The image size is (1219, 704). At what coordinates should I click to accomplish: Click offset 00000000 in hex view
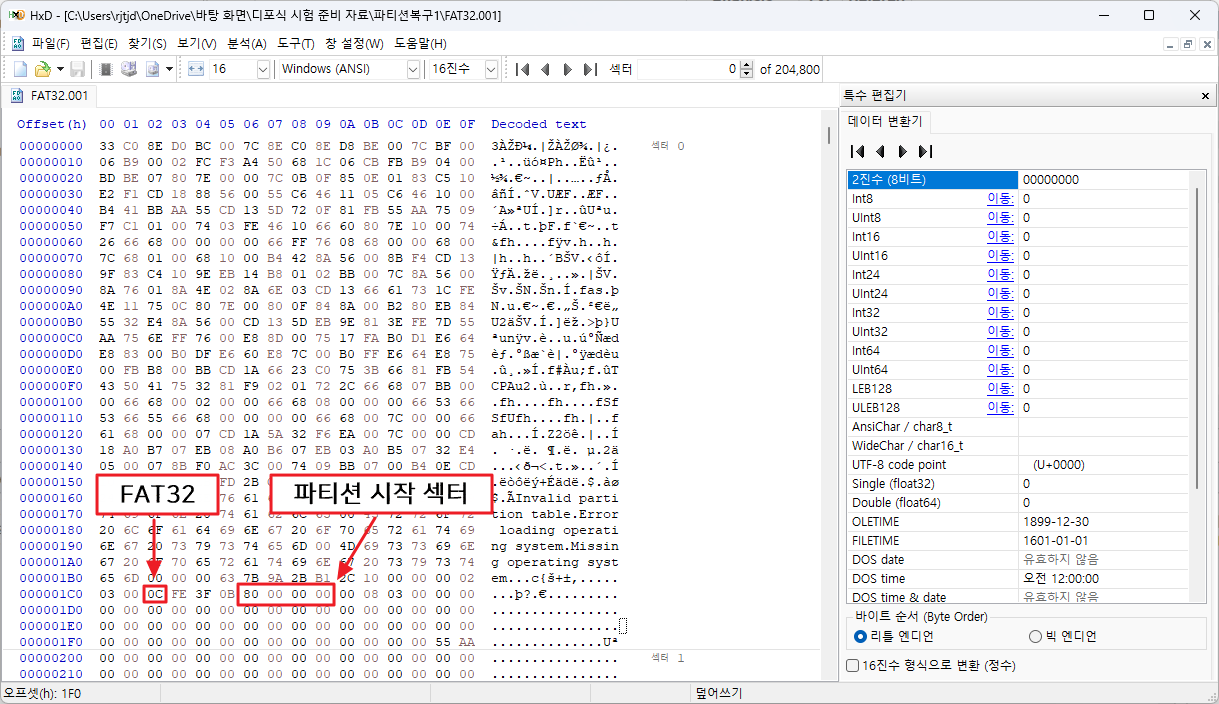coord(50,147)
